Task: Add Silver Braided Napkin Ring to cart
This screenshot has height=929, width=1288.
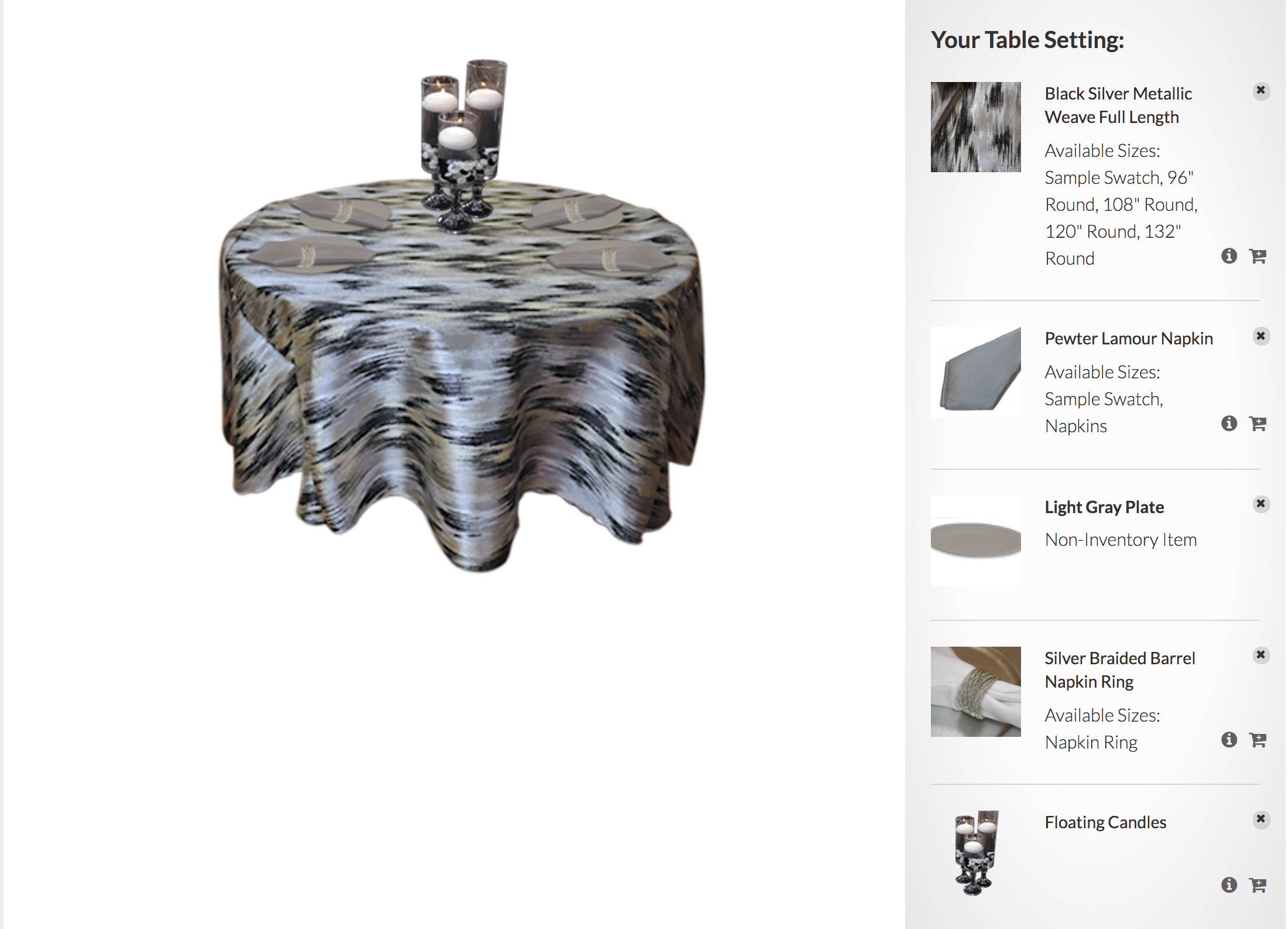Action: point(1258,740)
